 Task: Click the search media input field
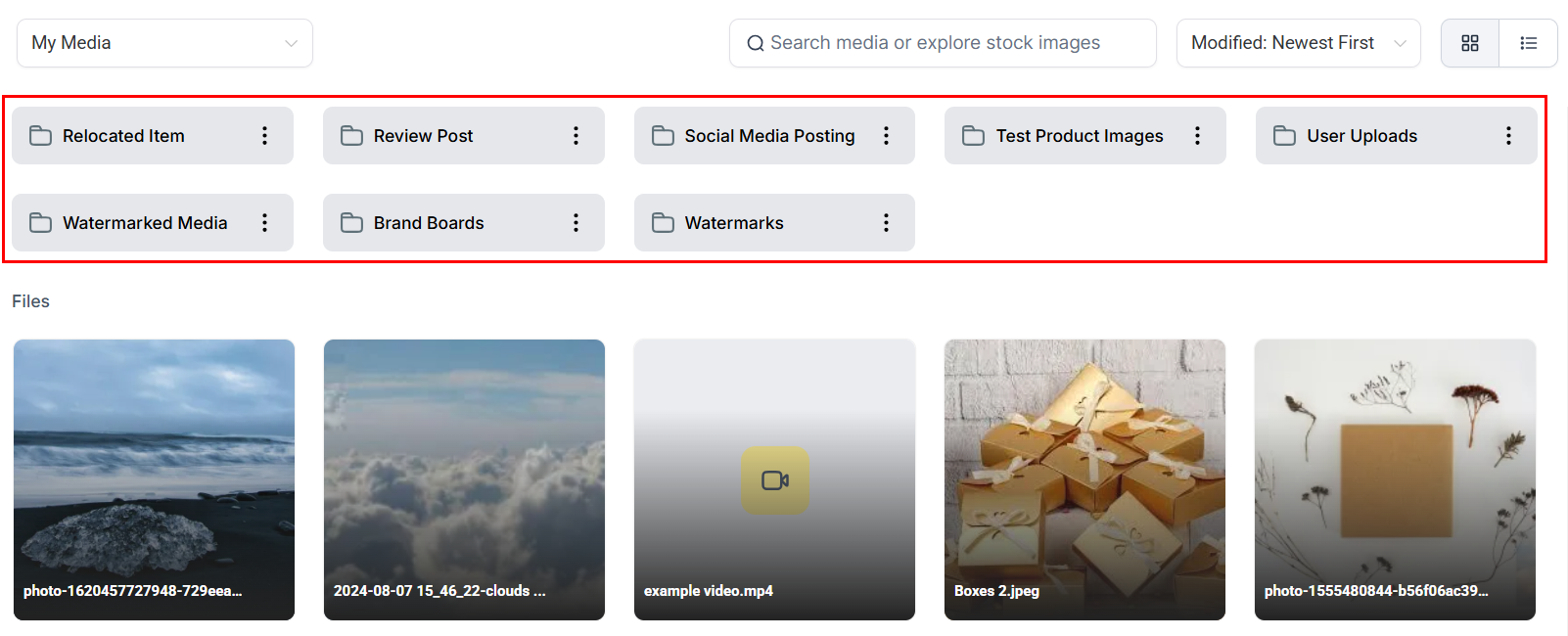942,43
